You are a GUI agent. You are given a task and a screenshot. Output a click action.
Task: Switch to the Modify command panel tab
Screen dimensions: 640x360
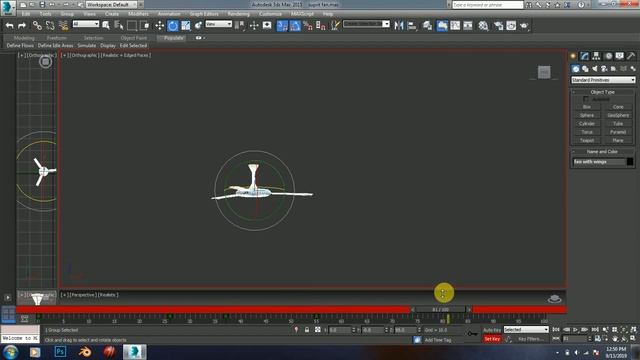pyautogui.click(x=584, y=56)
